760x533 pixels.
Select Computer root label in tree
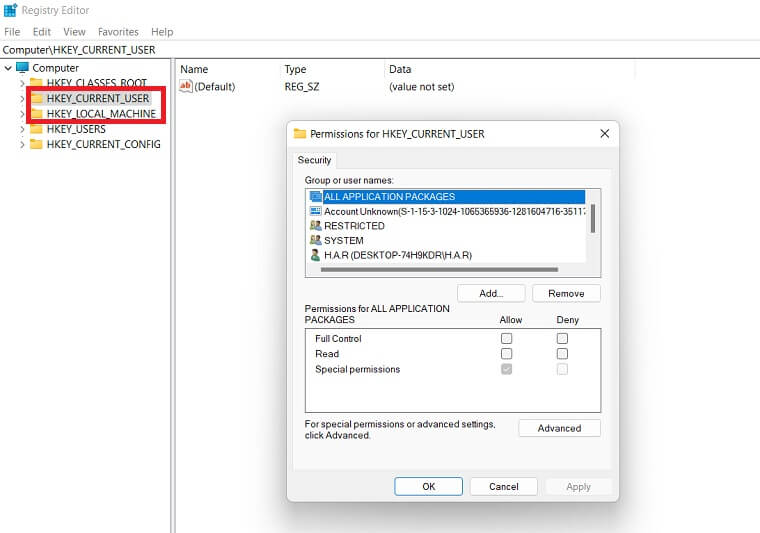[x=55, y=68]
